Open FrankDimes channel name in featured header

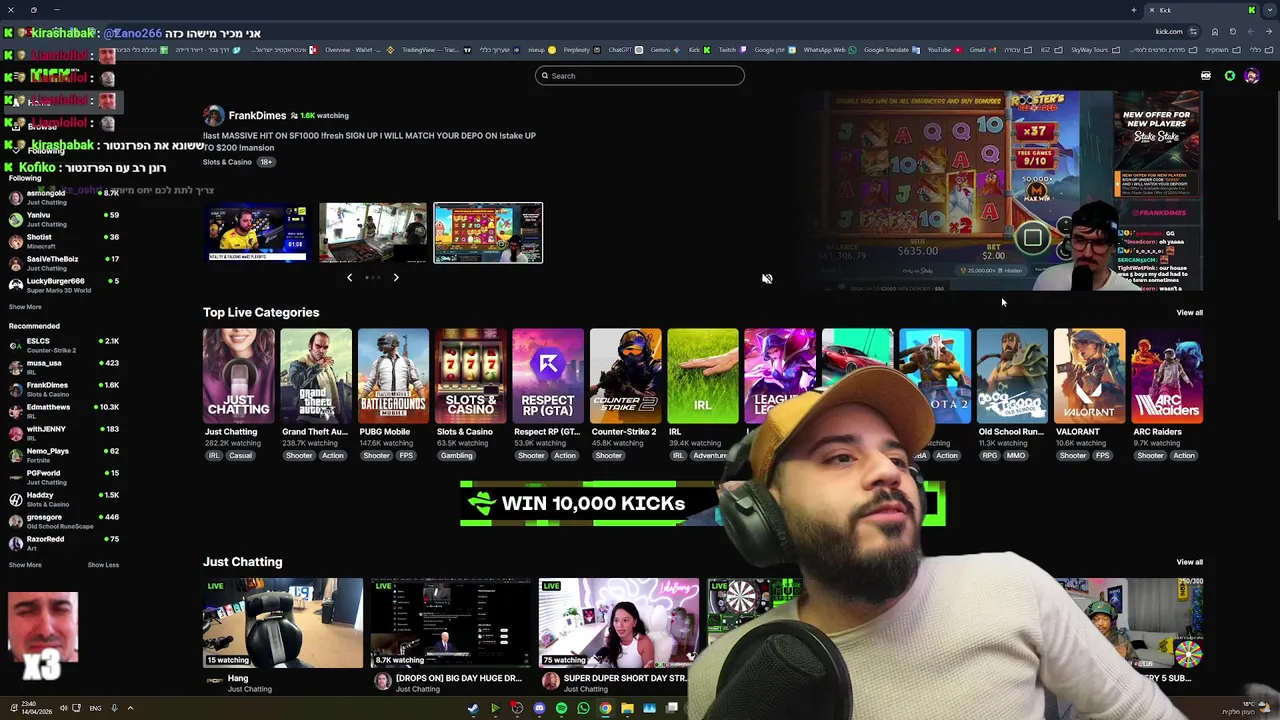257,115
